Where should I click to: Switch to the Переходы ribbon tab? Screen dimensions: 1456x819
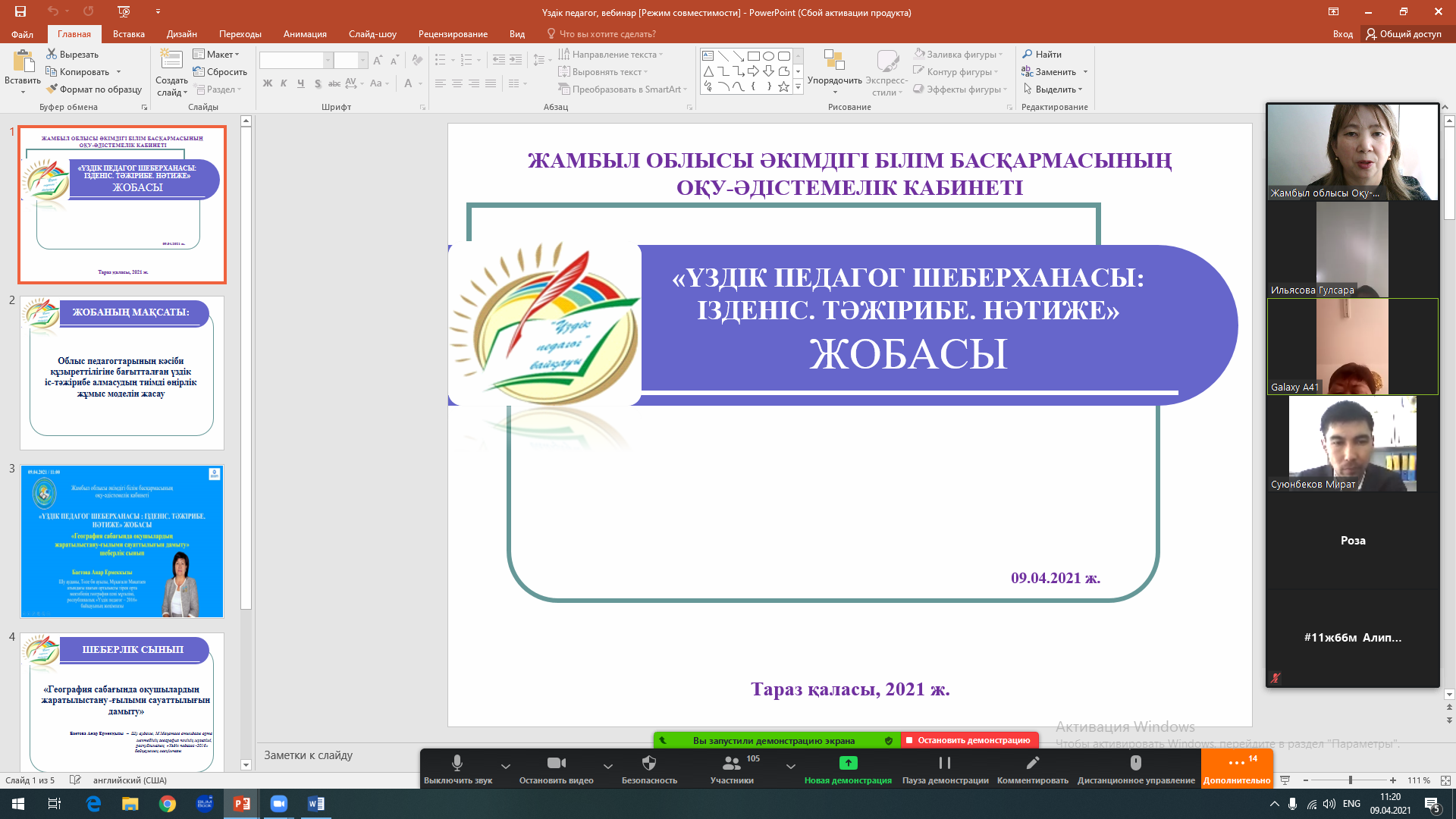click(x=240, y=34)
